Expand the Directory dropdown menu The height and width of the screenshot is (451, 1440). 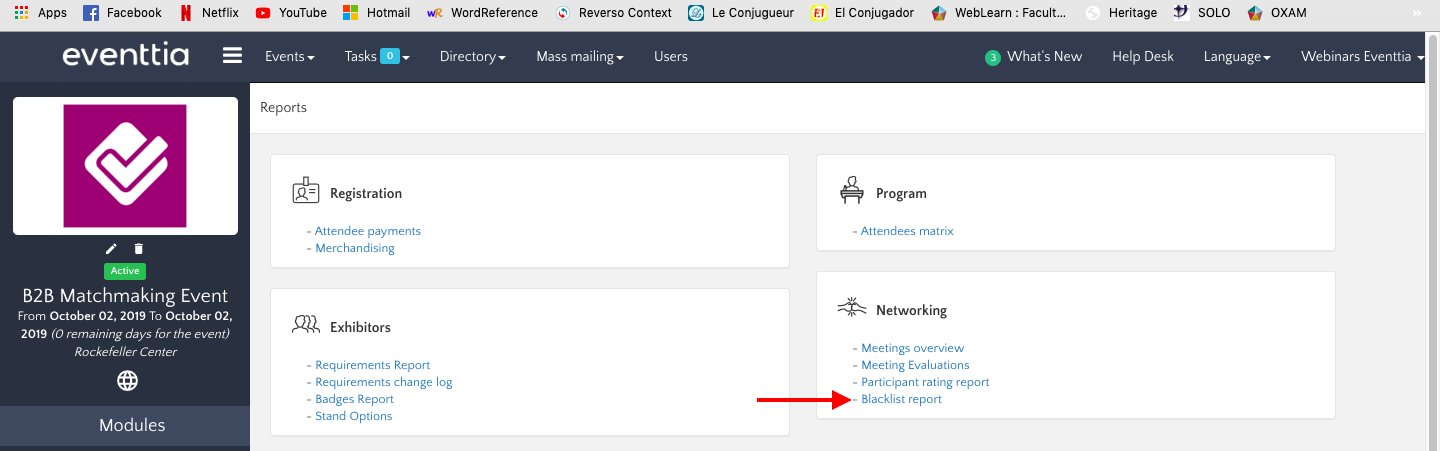pos(472,56)
